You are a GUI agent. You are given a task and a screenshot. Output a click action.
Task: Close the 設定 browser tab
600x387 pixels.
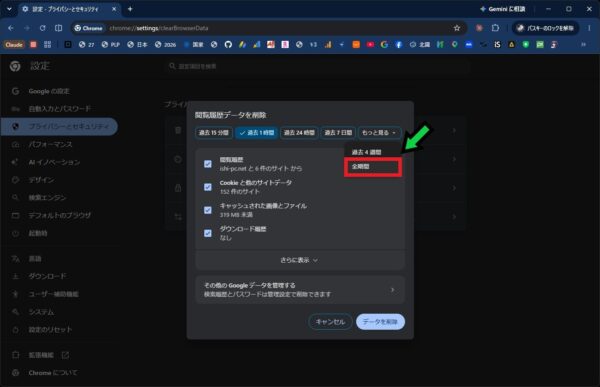pyautogui.click(x=114, y=9)
